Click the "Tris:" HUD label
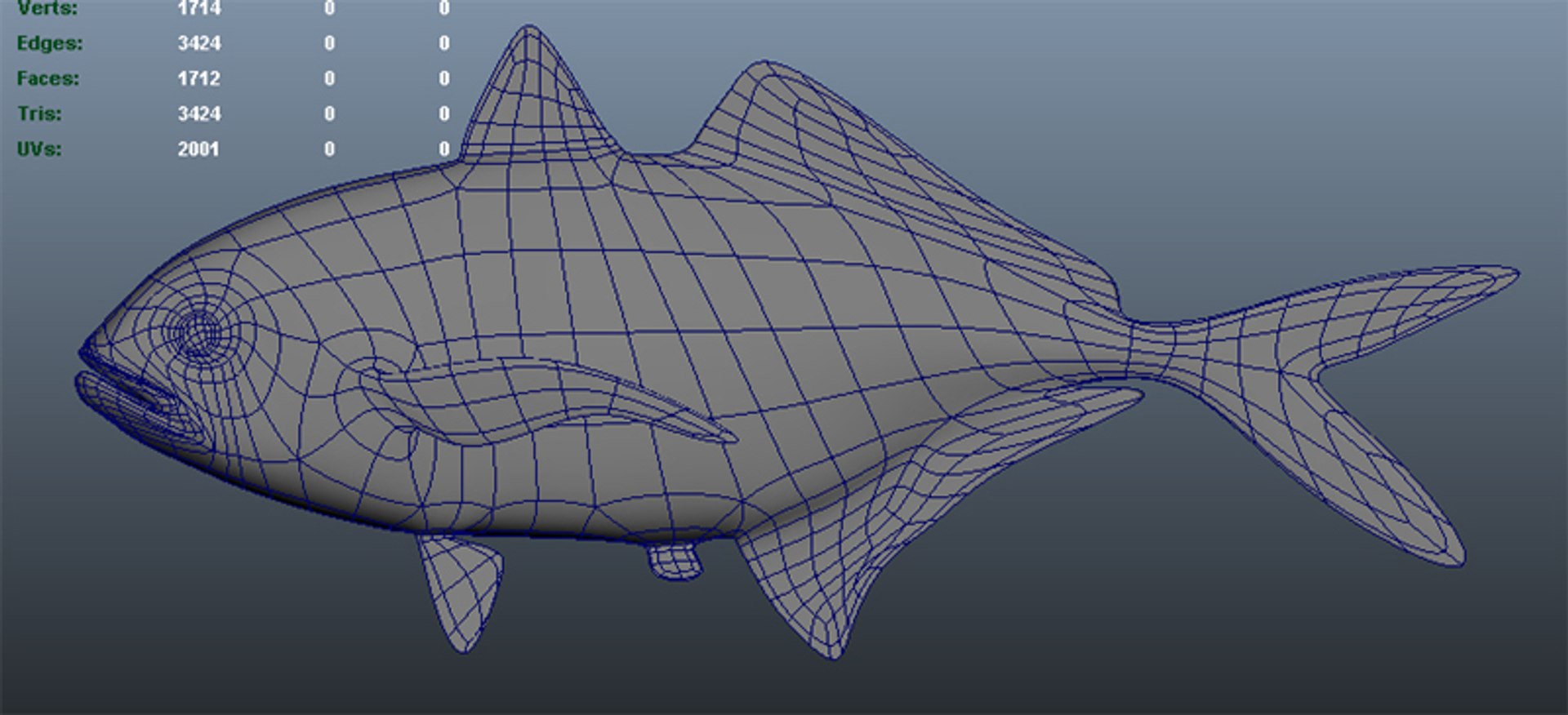Viewport: 1568px width, 715px height. [39, 113]
